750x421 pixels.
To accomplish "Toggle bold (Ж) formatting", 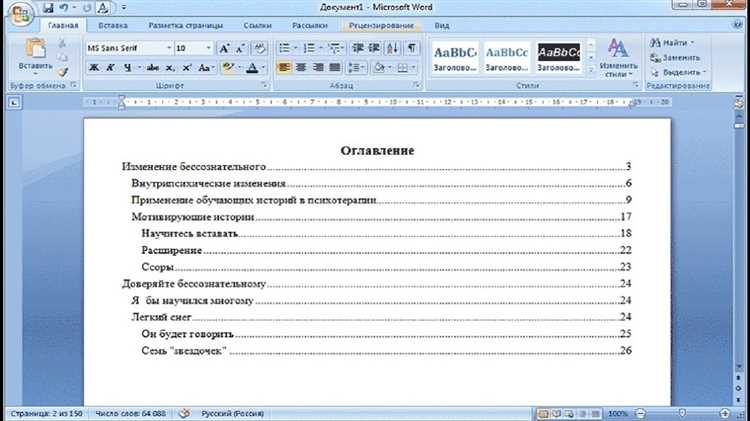I will point(94,68).
